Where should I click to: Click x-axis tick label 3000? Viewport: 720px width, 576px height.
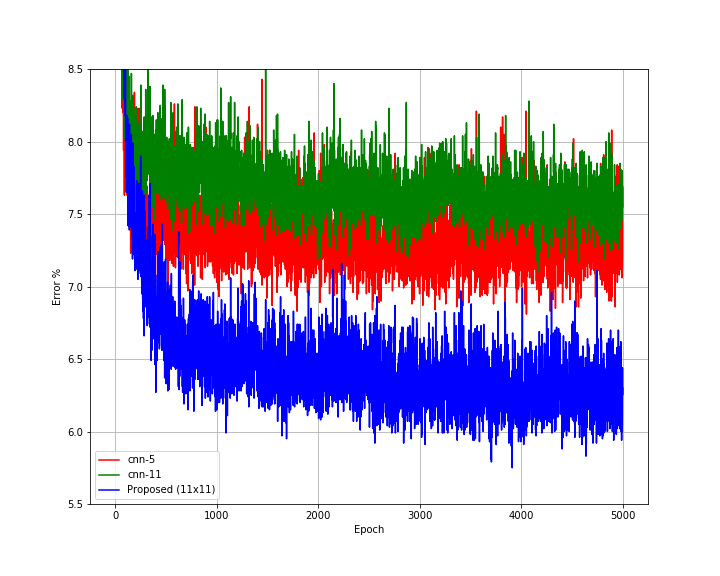pyautogui.click(x=420, y=515)
